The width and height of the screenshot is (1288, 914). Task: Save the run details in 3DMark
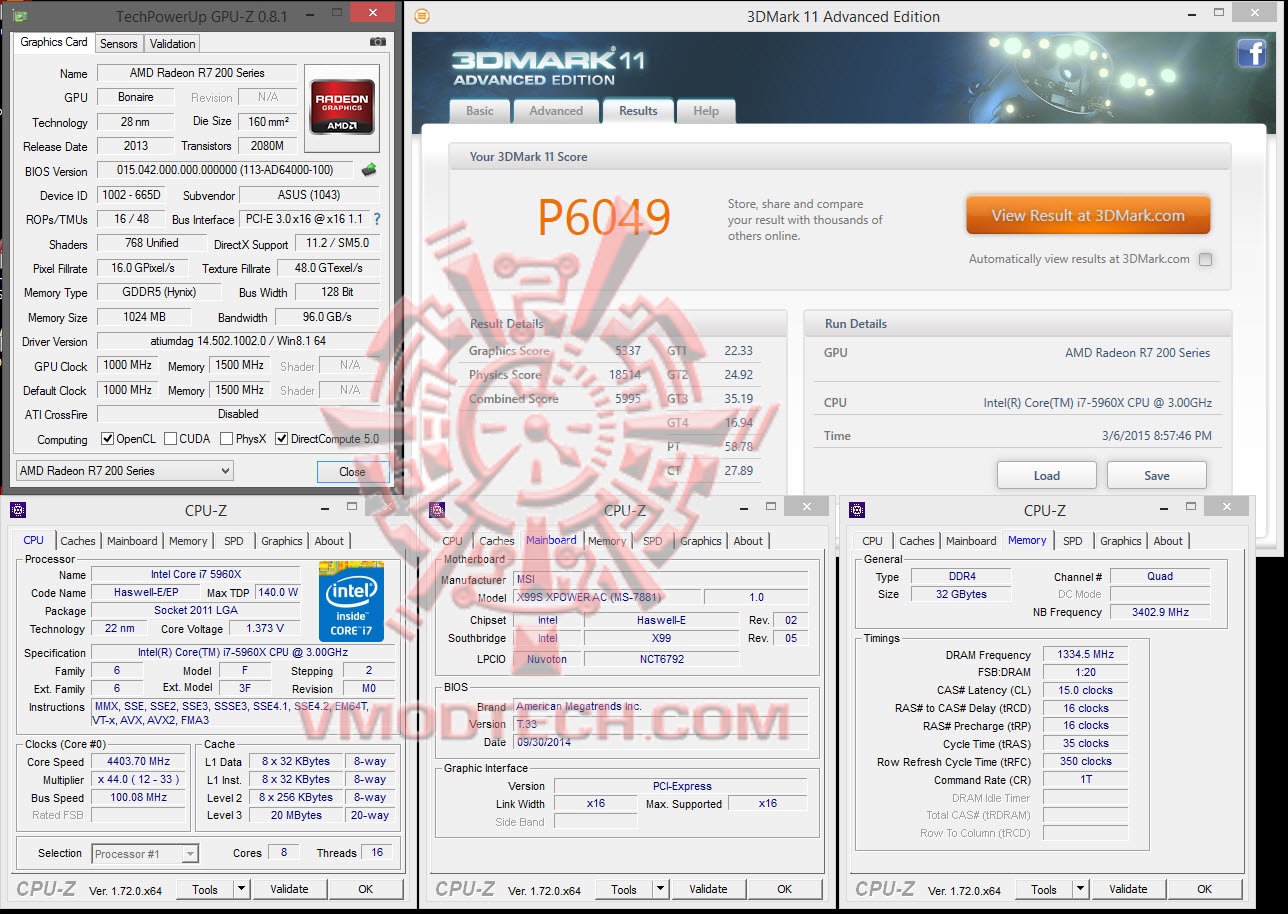tap(1156, 475)
